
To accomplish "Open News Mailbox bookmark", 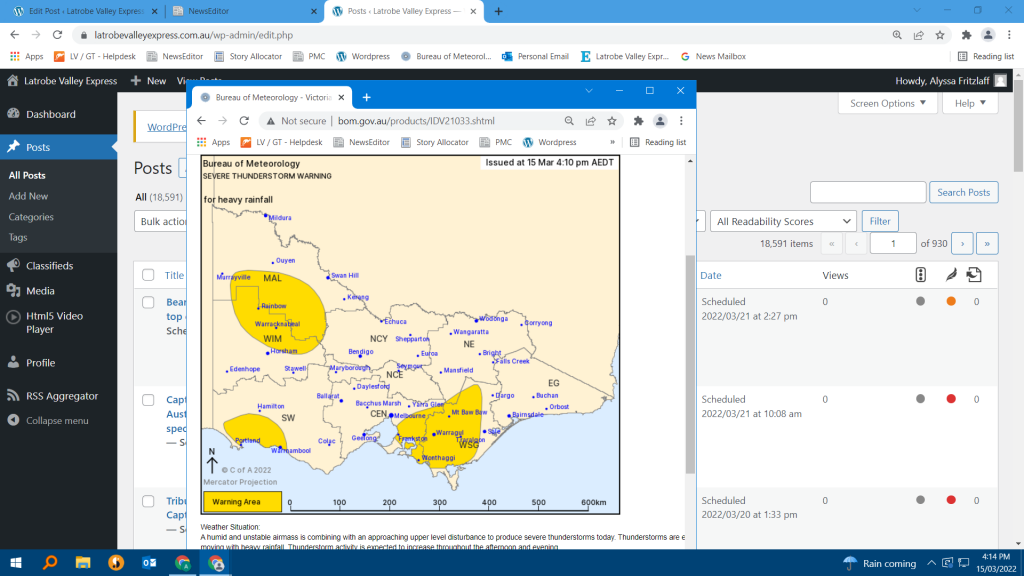I will (x=713, y=56).
